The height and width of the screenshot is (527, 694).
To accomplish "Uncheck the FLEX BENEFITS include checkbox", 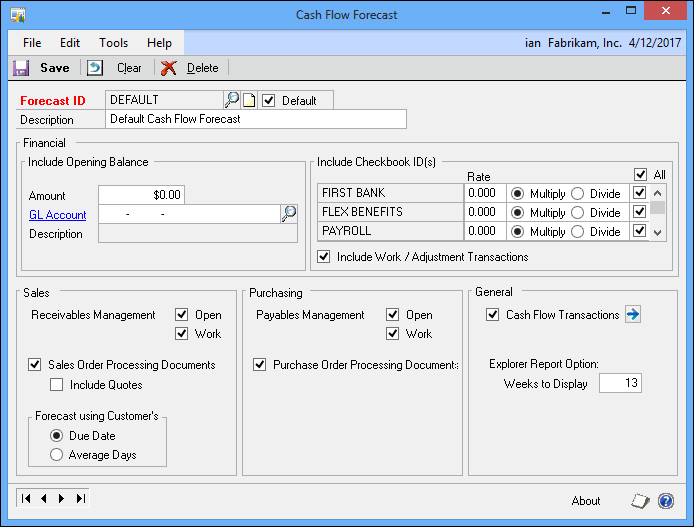I will (x=639, y=212).
